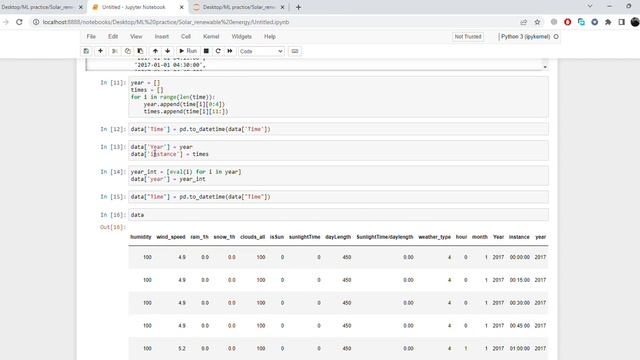Paste cells below icon
640x360 pixels.
(140, 51)
